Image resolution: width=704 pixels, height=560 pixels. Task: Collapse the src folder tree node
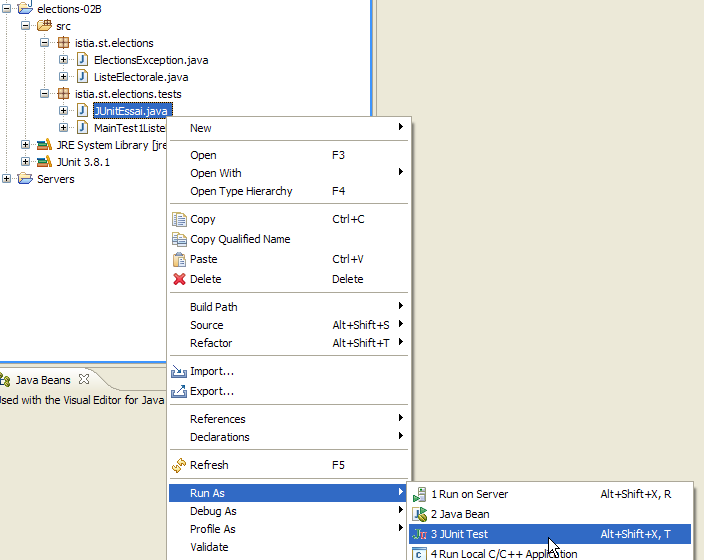point(26,26)
